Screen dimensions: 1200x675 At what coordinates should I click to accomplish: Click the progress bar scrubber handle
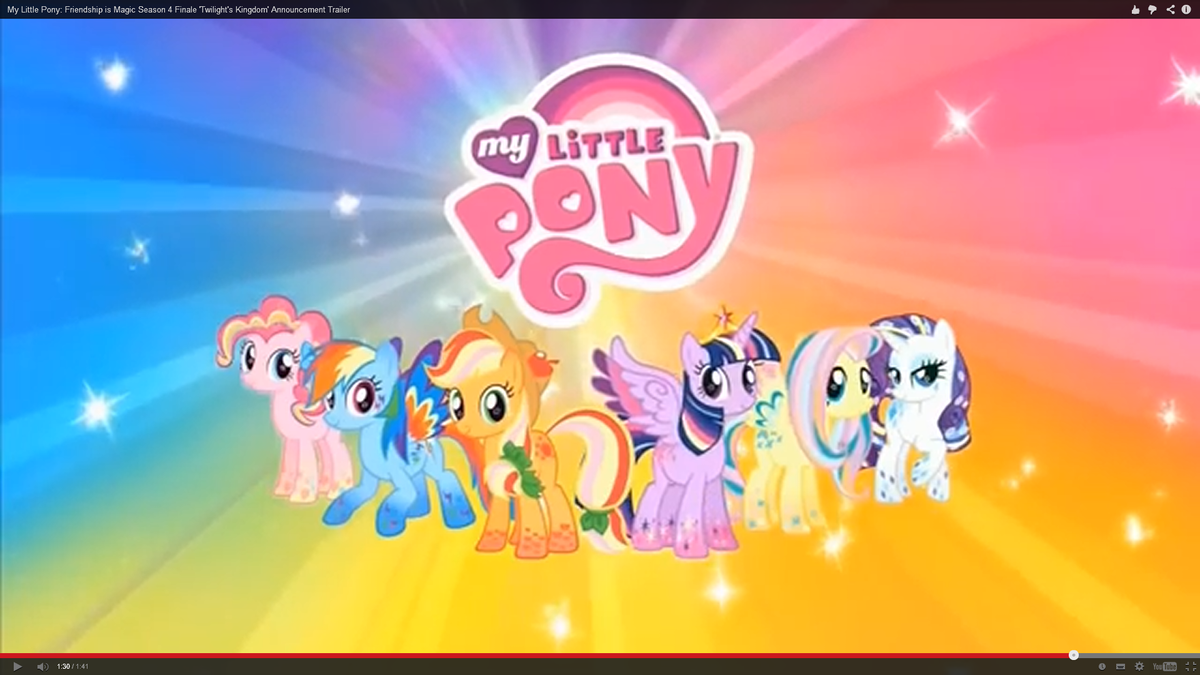pyautogui.click(x=1073, y=656)
